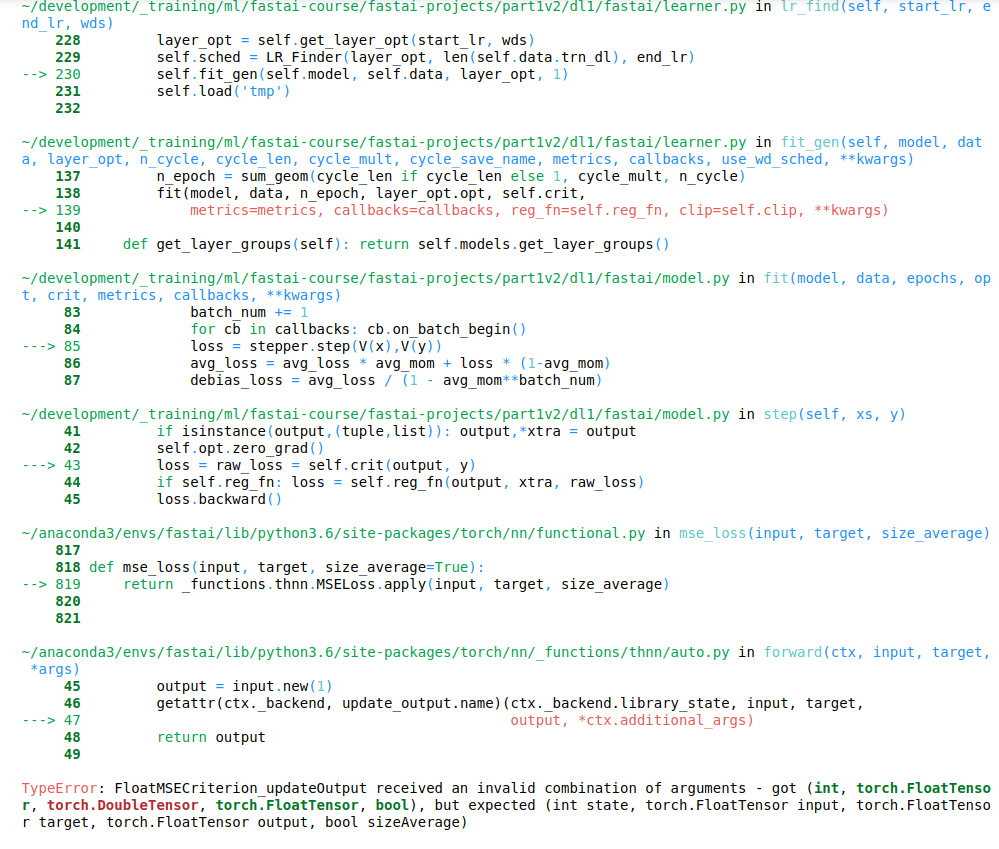Click the 'def mse_loss' line 818
Viewport: 999px width, 849px height.
[x=287, y=567]
